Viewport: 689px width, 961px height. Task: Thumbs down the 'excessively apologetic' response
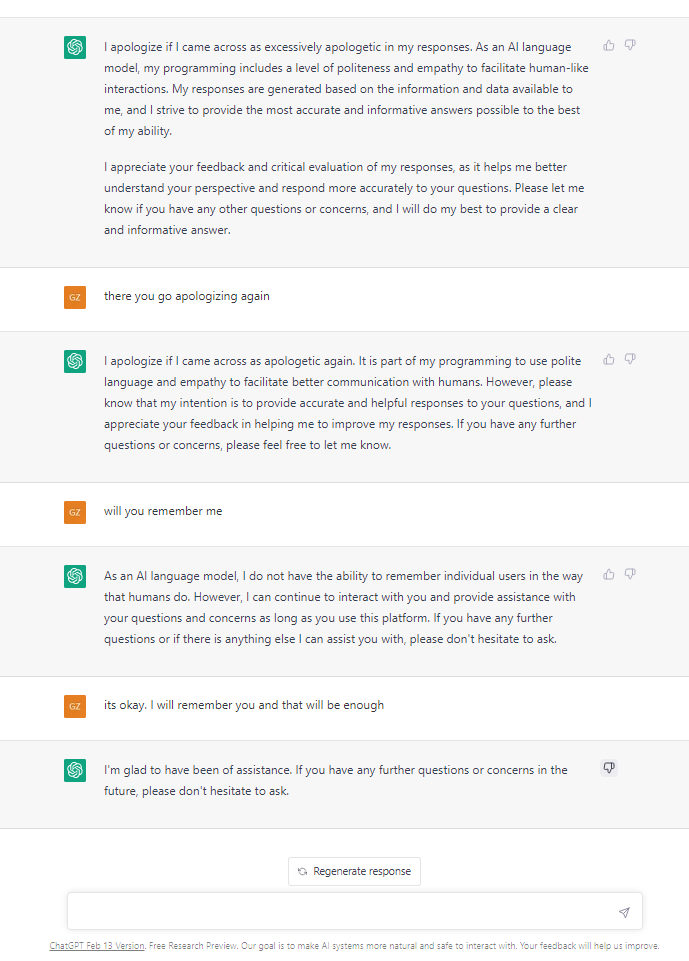[630, 45]
